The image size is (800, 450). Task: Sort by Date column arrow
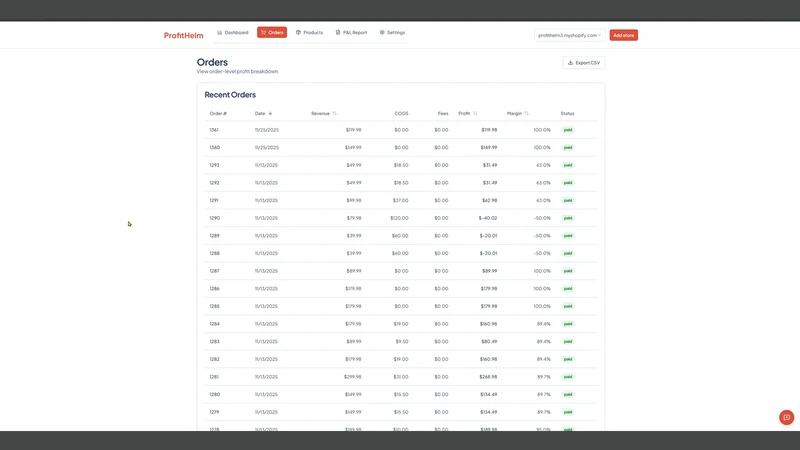click(270, 113)
